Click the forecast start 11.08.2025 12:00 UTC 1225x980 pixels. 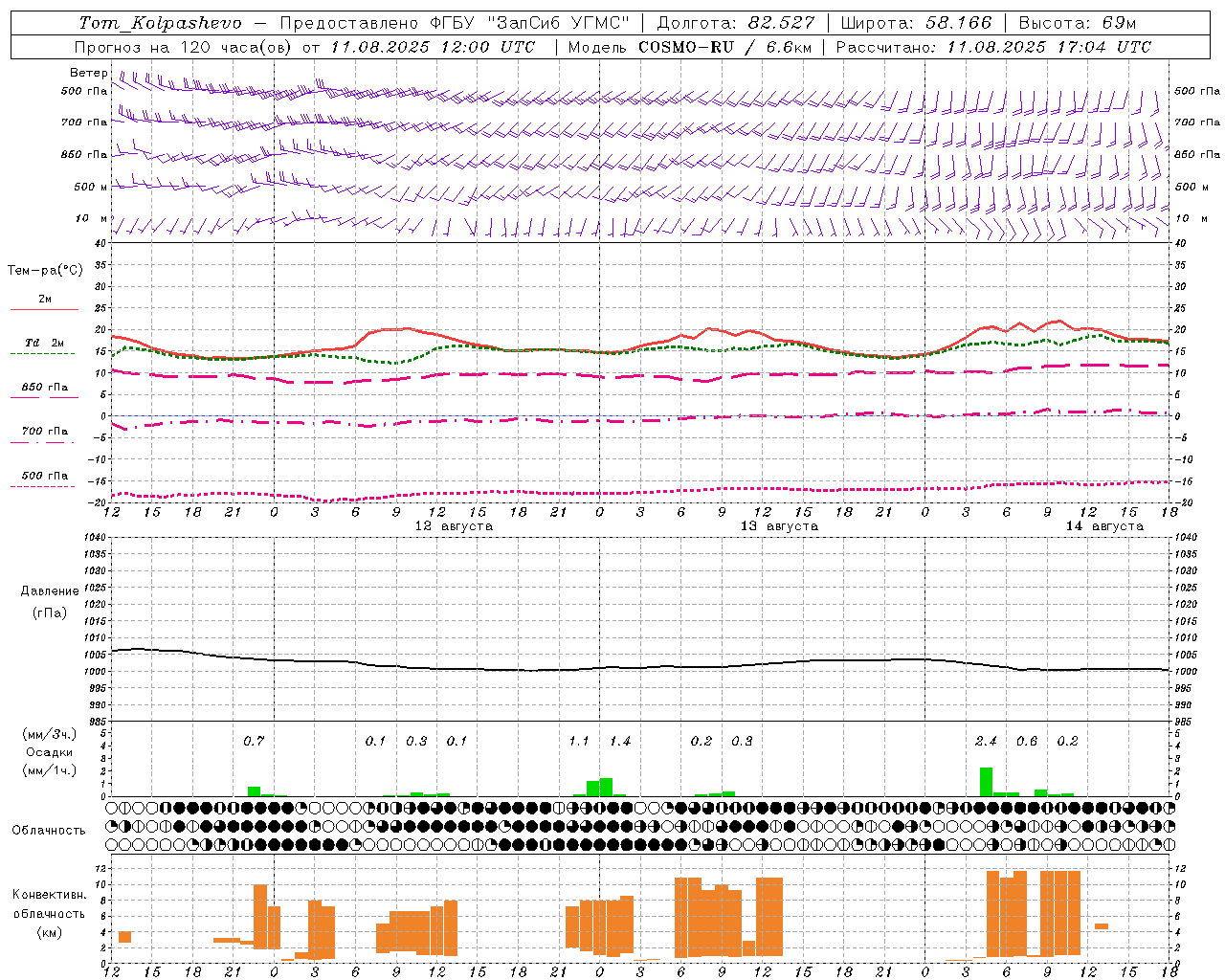433,47
